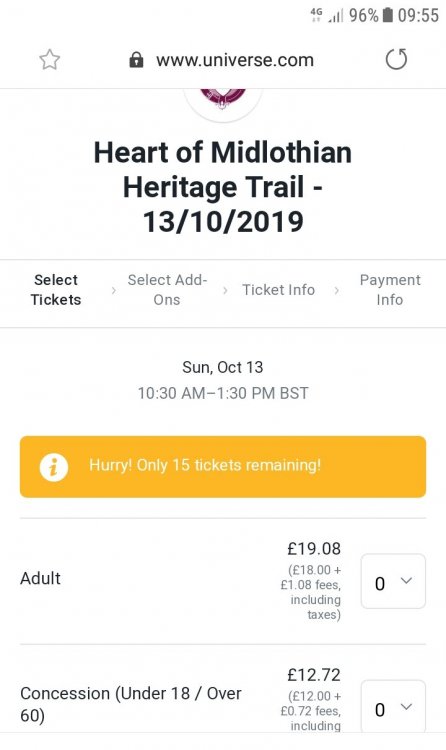Go to the Ticket Info step

(x=279, y=290)
